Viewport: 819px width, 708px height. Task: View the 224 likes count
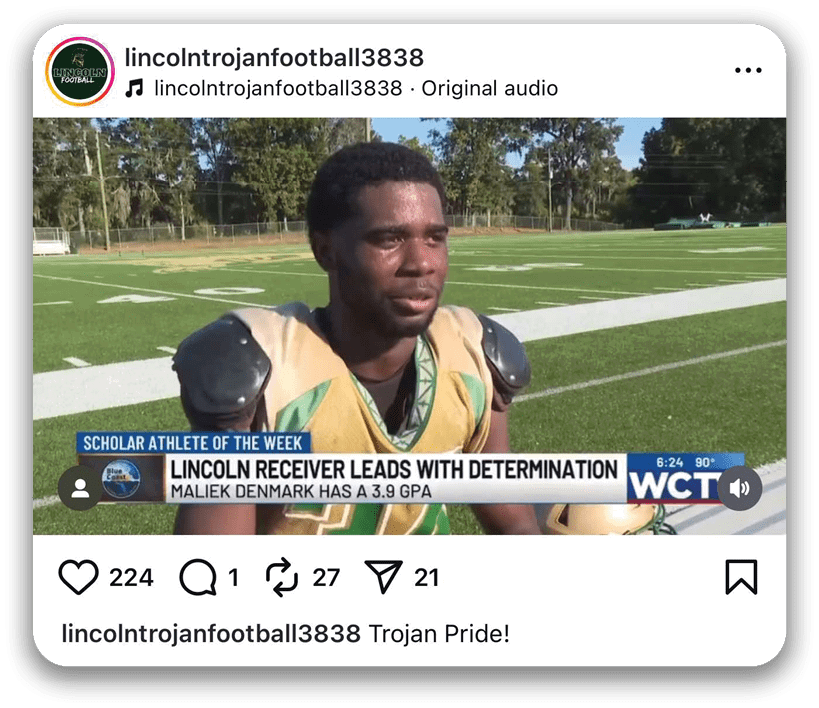click(131, 577)
